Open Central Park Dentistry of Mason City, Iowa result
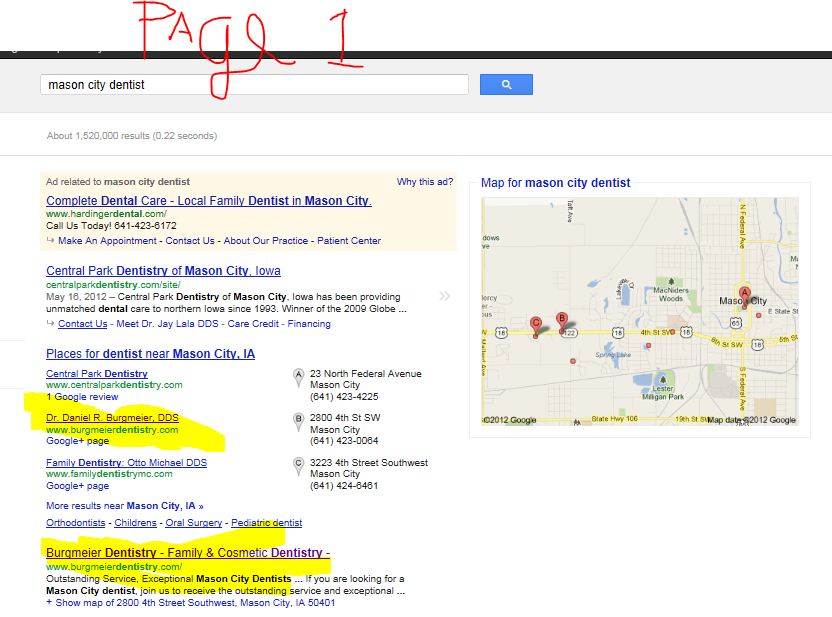The image size is (832, 617). coord(163,271)
